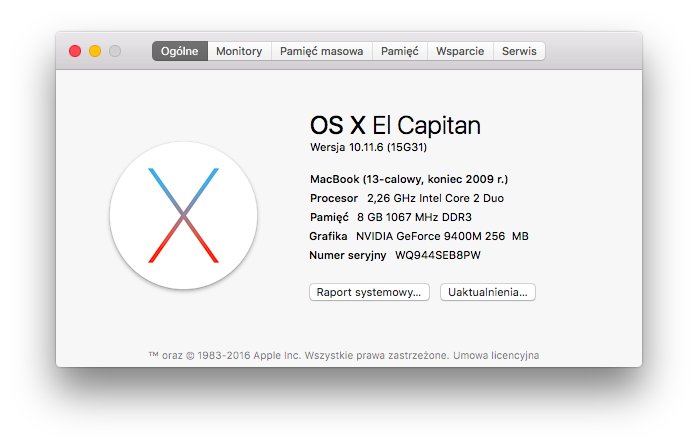Click the MacBook (13-calowy, koniec 2009 r.) text

click(409, 179)
